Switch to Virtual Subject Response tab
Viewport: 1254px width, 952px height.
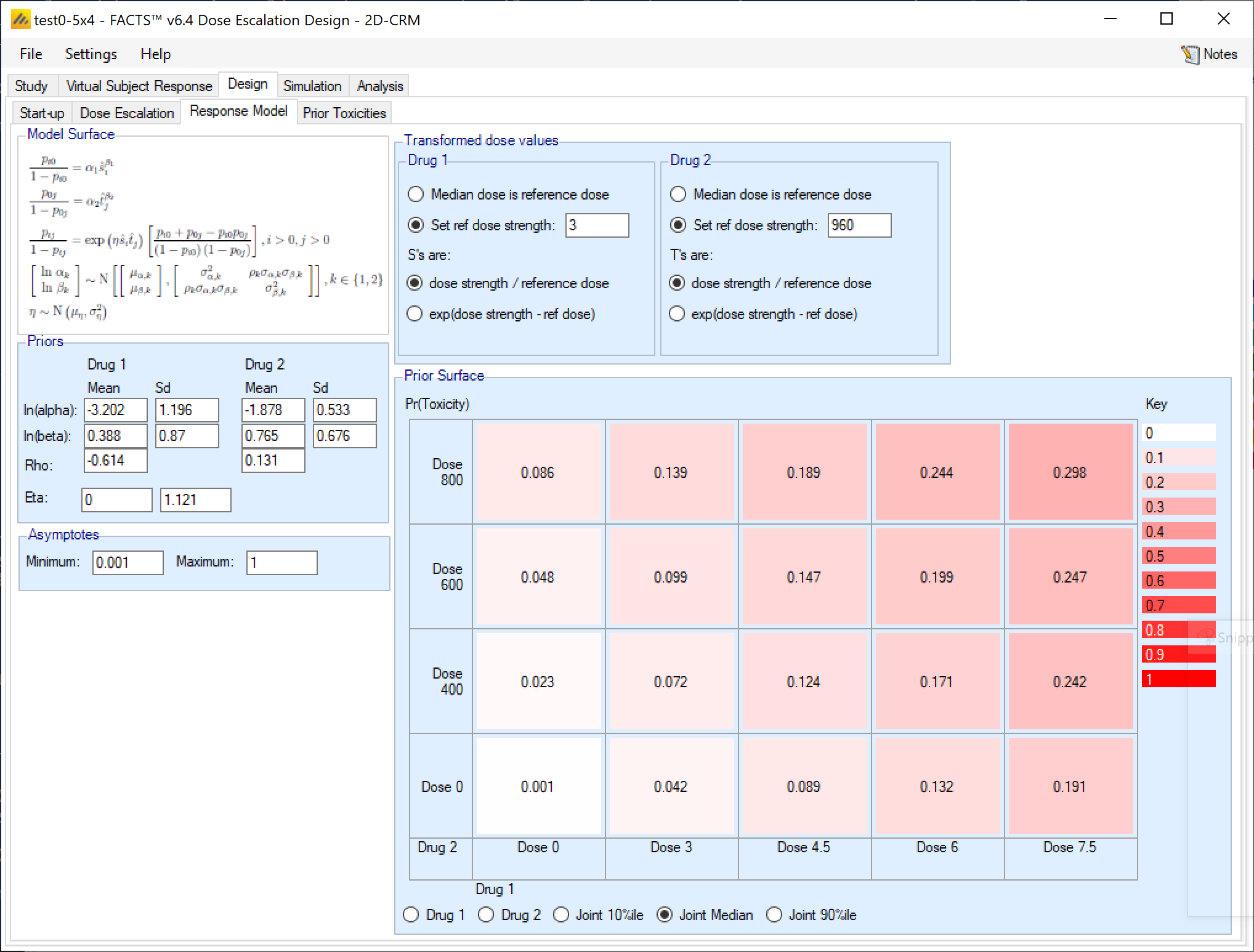click(x=139, y=86)
